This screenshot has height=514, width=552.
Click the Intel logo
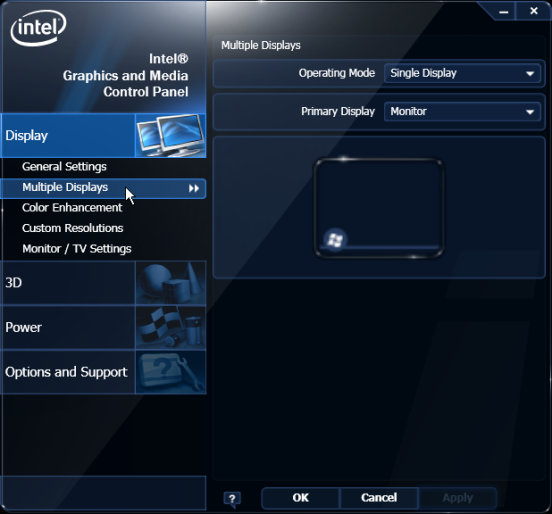pos(38,28)
